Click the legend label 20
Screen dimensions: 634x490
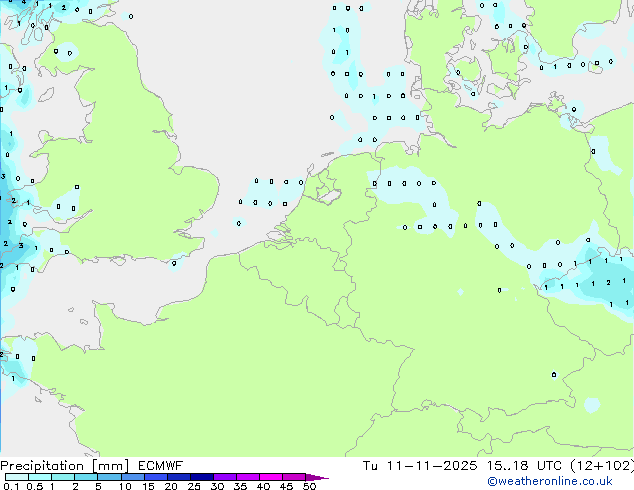(x=171, y=486)
